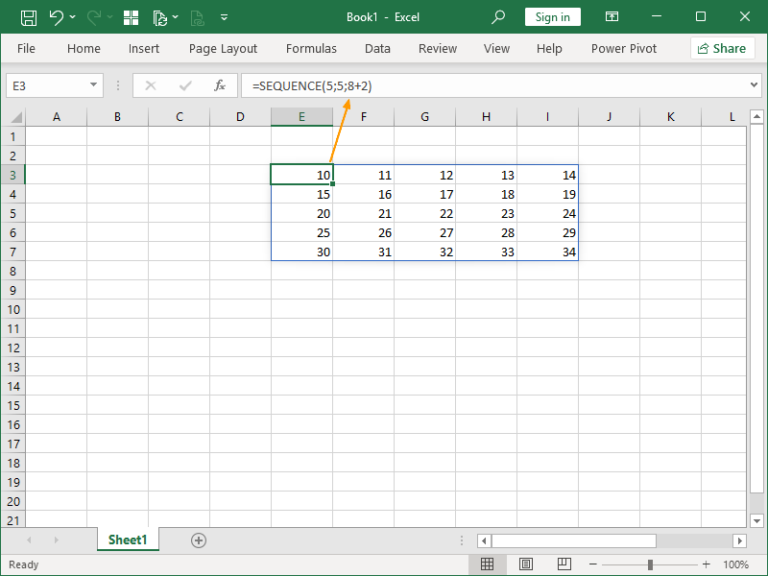768x576 pixels.
Task: Click vertical scrollbar down arrow
Action: pyautogui.click(x=757, y=521)
